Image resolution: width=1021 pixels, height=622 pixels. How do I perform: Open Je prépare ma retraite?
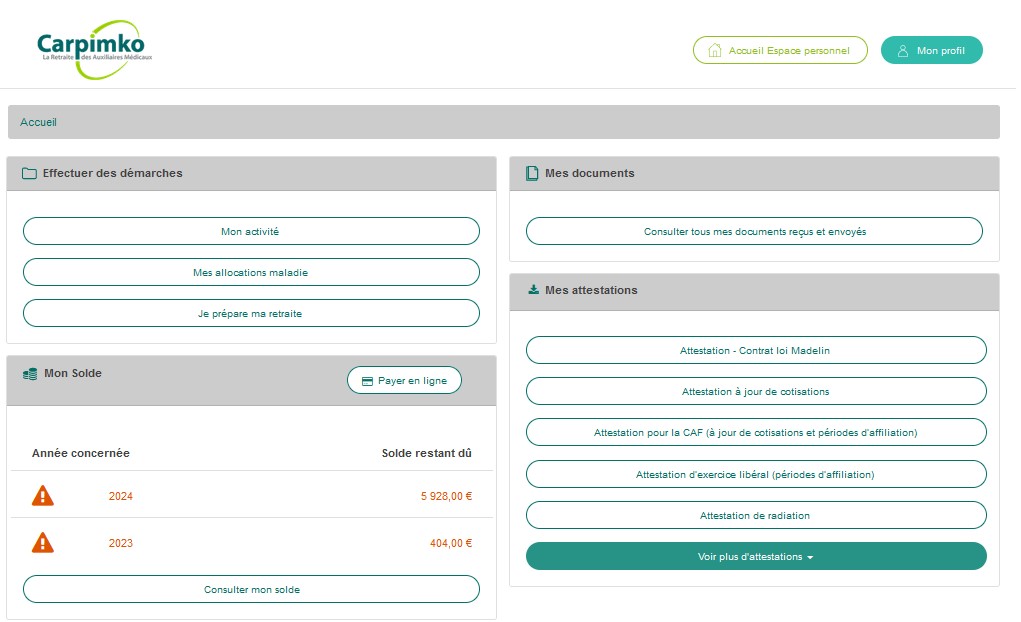click(x=251, y=313)
